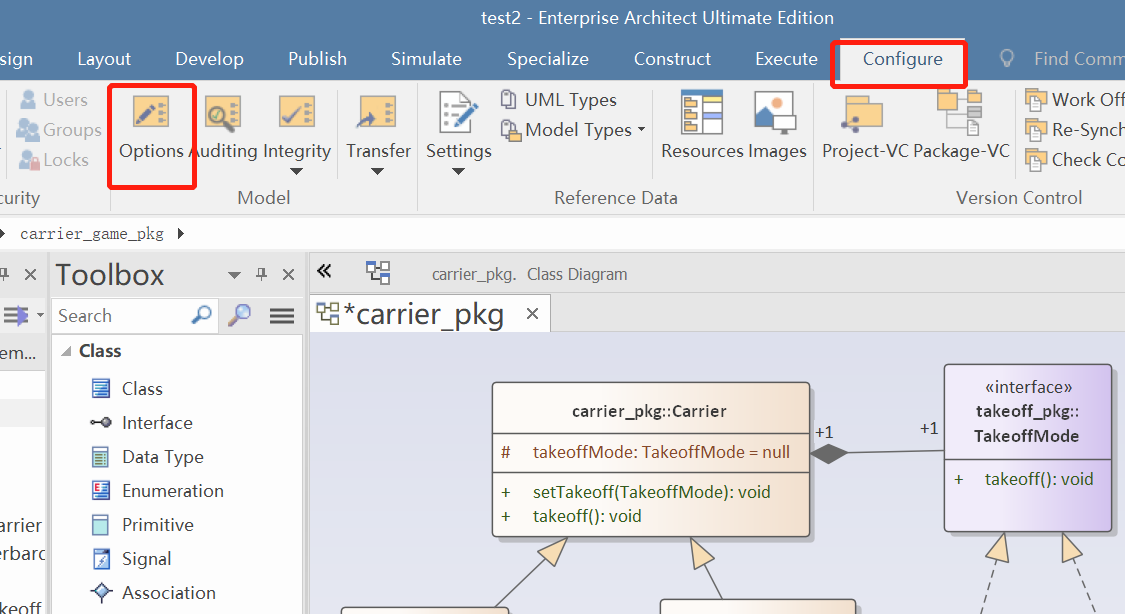Screen dimensions: 1125x614
Task: Click the diagram type icon beside chevrons
Action: pyautogui.click(x=378, y=273)
